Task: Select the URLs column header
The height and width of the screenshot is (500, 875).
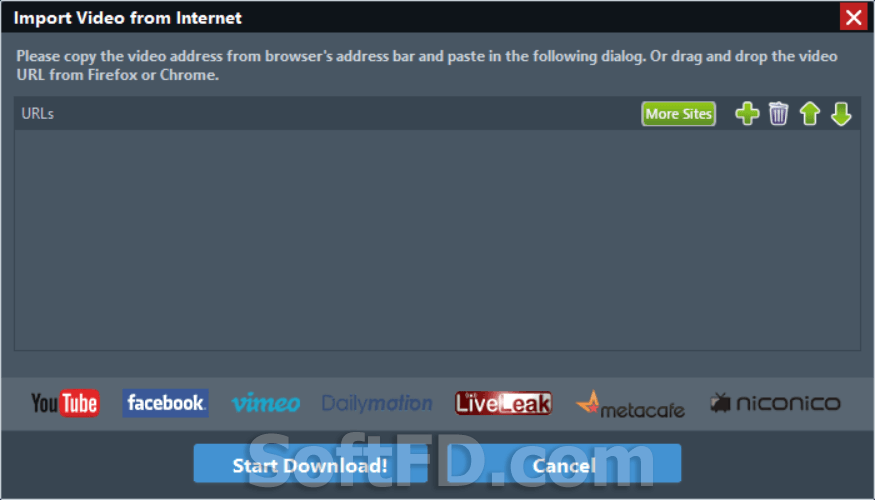Action: [x=37, y=114]
